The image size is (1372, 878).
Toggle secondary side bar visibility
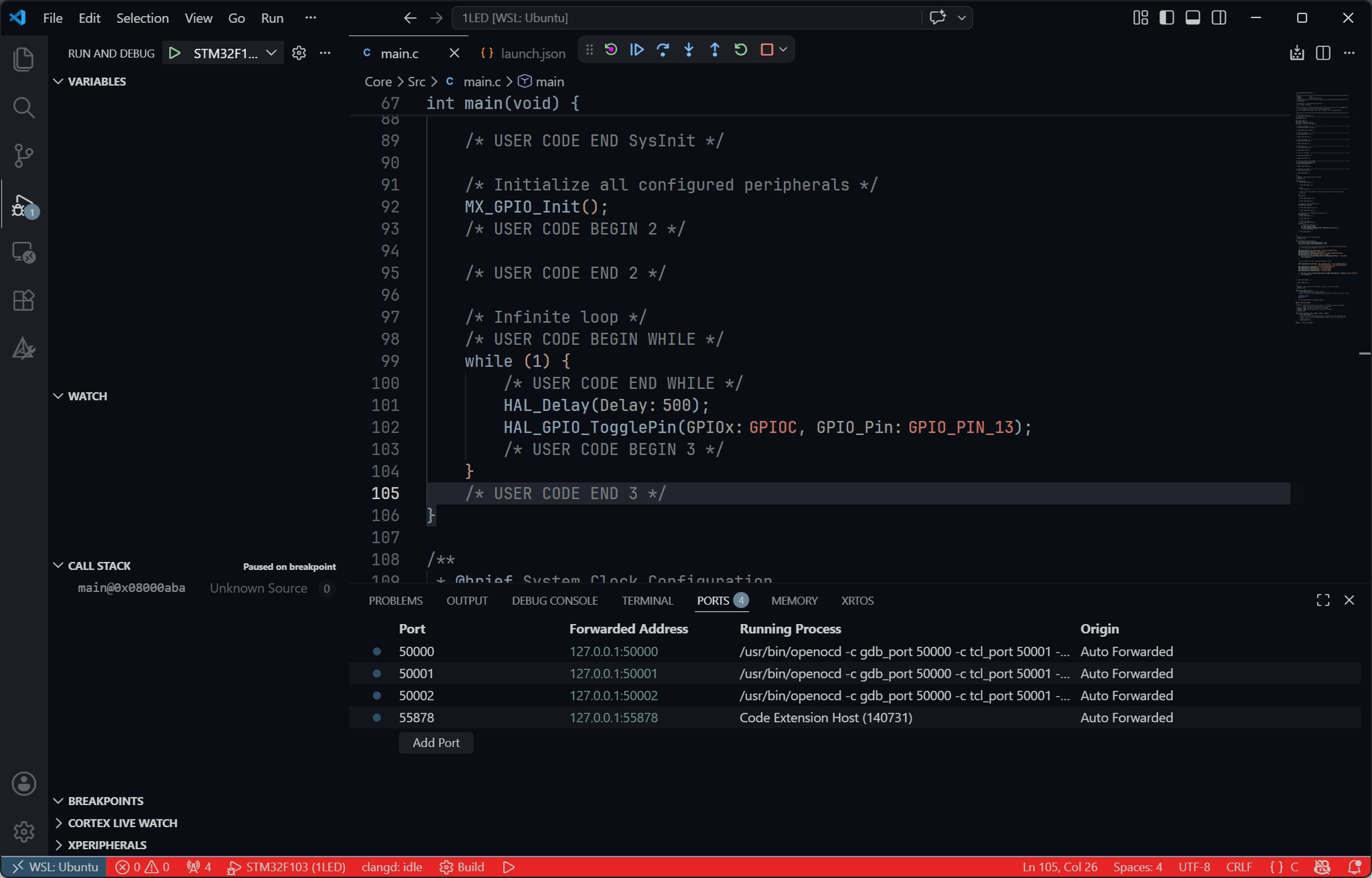coord(1219,17)
